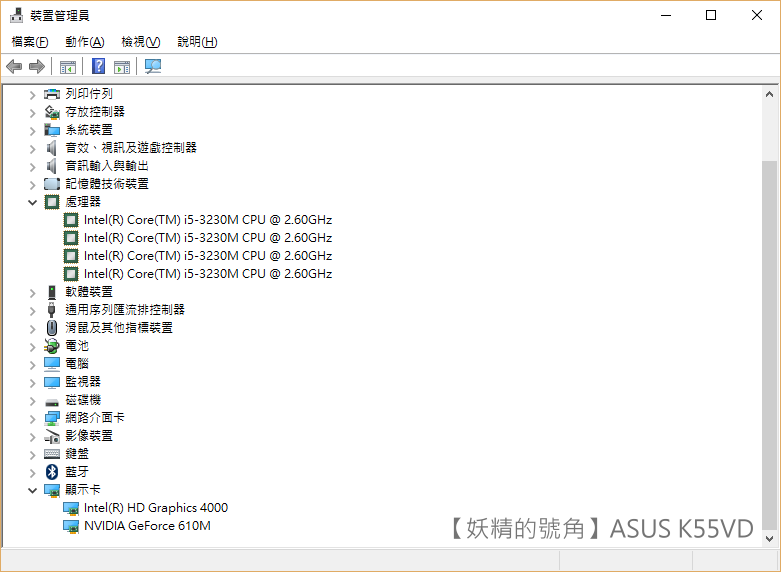Click the 監視器 display icon

click(52, 382)
